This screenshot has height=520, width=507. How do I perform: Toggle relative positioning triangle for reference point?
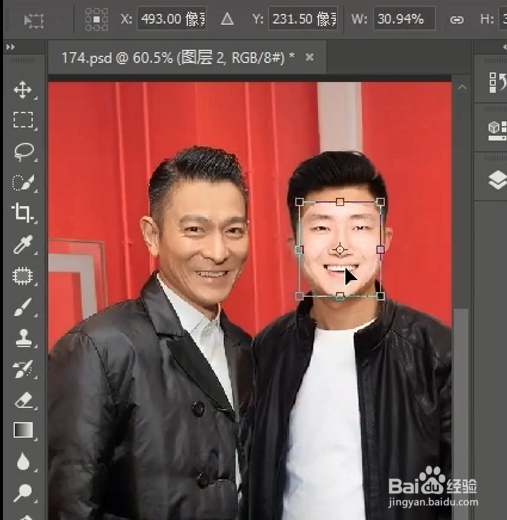[x=227, y=19]
